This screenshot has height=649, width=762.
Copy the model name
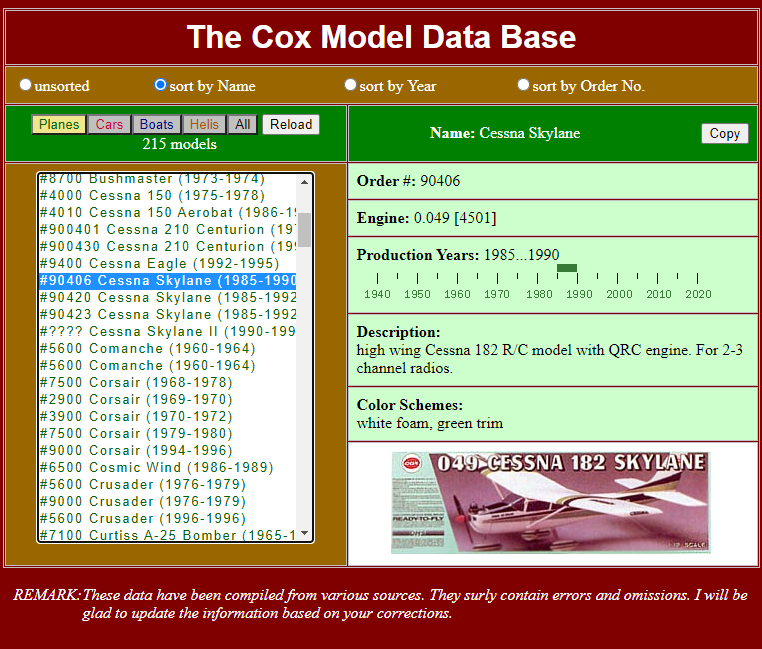pyautogui.click(x=725, y=133)
